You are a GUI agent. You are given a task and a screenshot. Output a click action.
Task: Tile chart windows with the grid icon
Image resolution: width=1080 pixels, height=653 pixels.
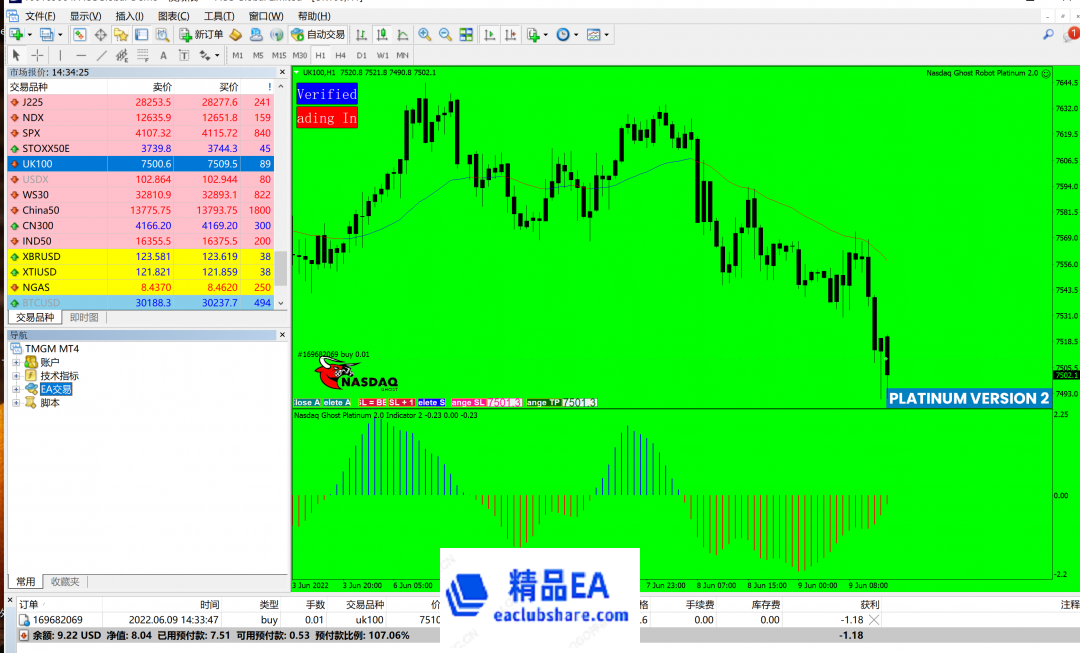pyautogui.click(x=466, y=34)
